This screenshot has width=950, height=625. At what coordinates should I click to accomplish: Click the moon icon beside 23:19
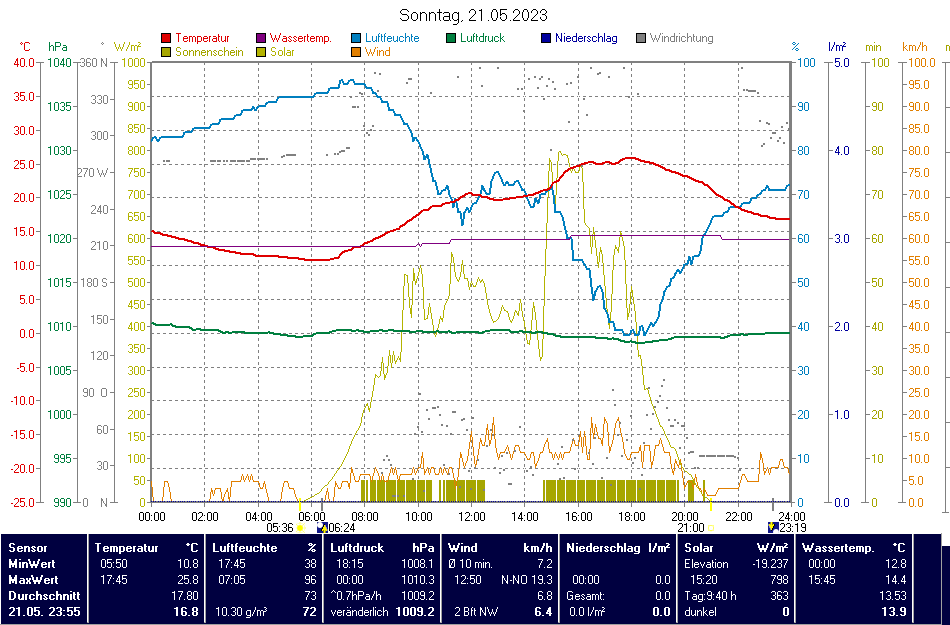772,527
